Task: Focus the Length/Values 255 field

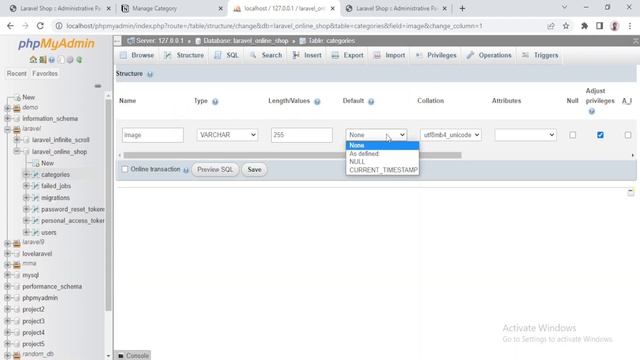Action: coord(302,135)
